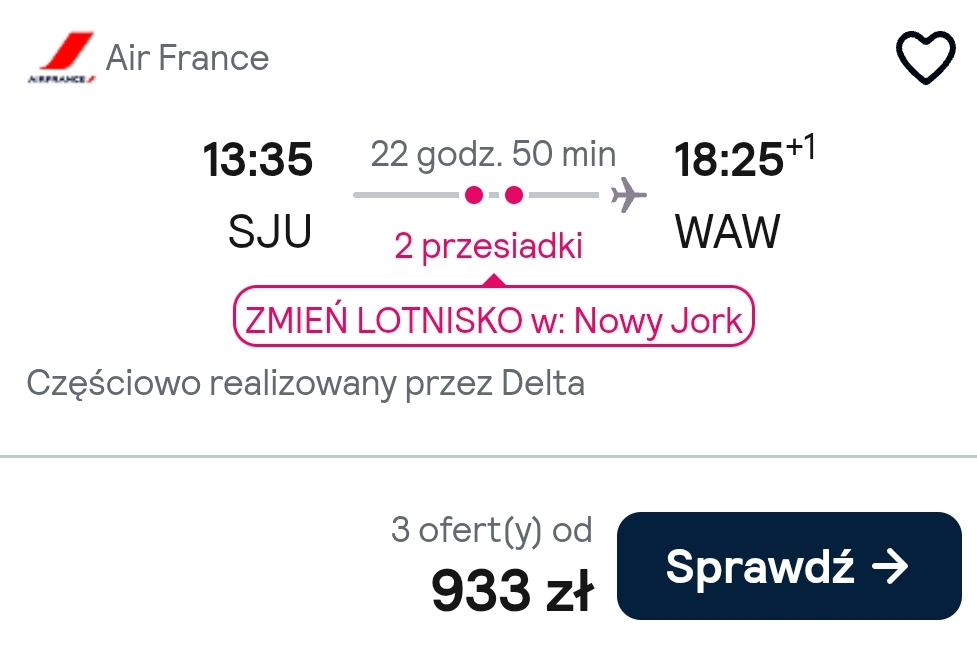This screenshot has height=655, width=977.
Task: Select the 13:35 departure time
Action: point(257,160)
